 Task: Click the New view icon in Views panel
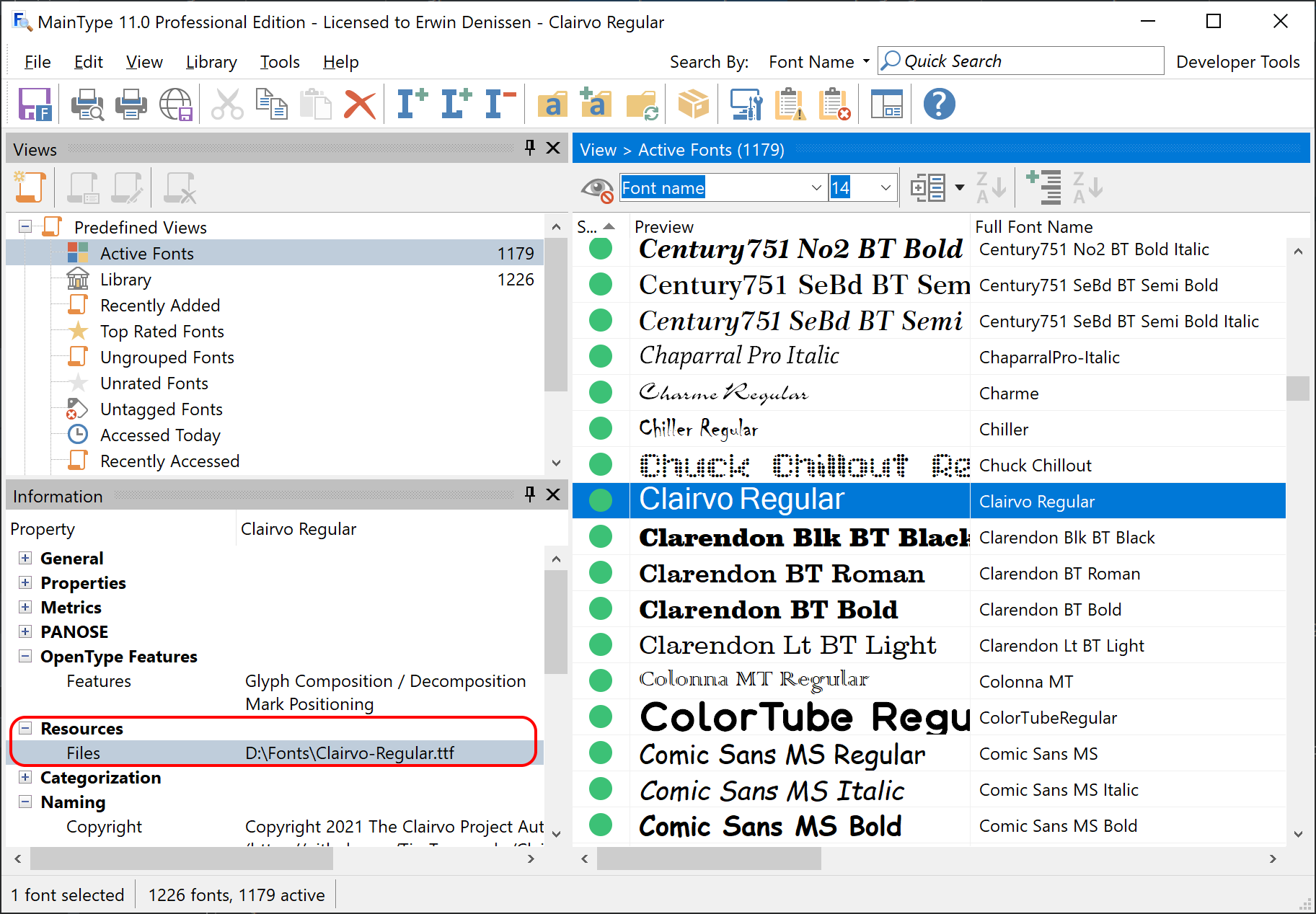coord(30,187)
